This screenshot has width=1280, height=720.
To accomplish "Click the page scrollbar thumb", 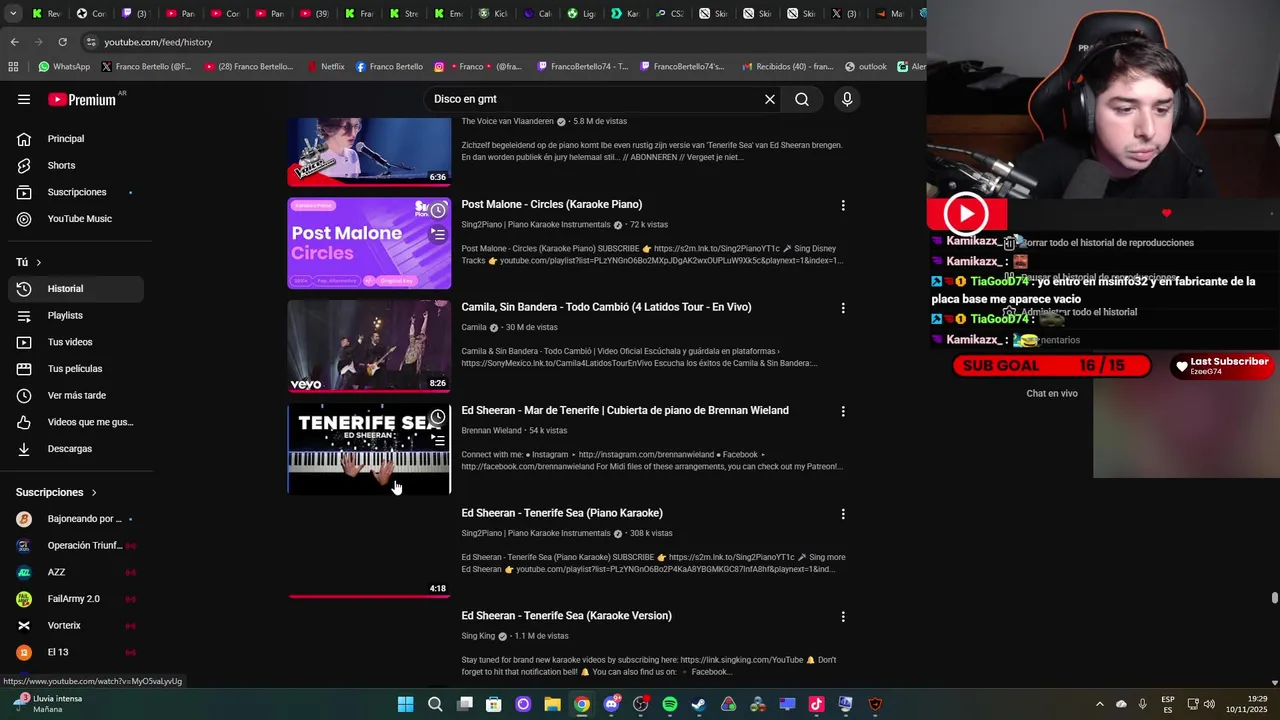I will (1274, 598).
